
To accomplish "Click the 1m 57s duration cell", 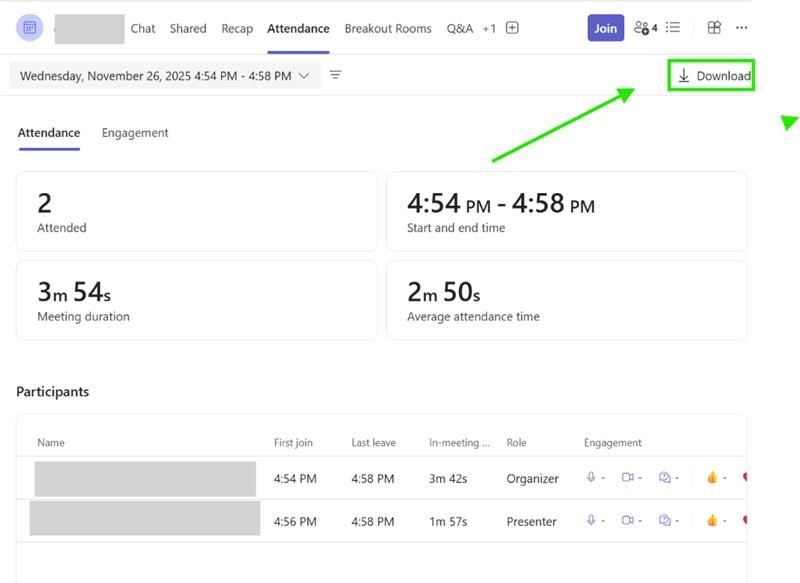I will [448, 521].
